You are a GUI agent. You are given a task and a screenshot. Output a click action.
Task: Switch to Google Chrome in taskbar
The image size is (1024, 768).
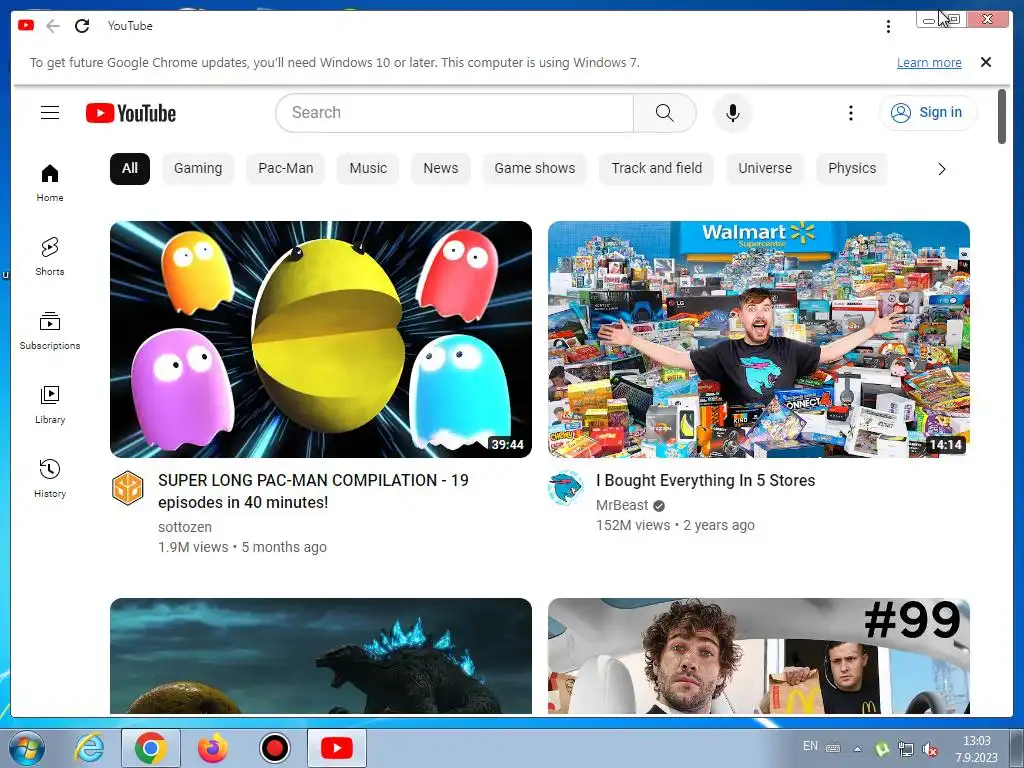[x=151, y=748]
